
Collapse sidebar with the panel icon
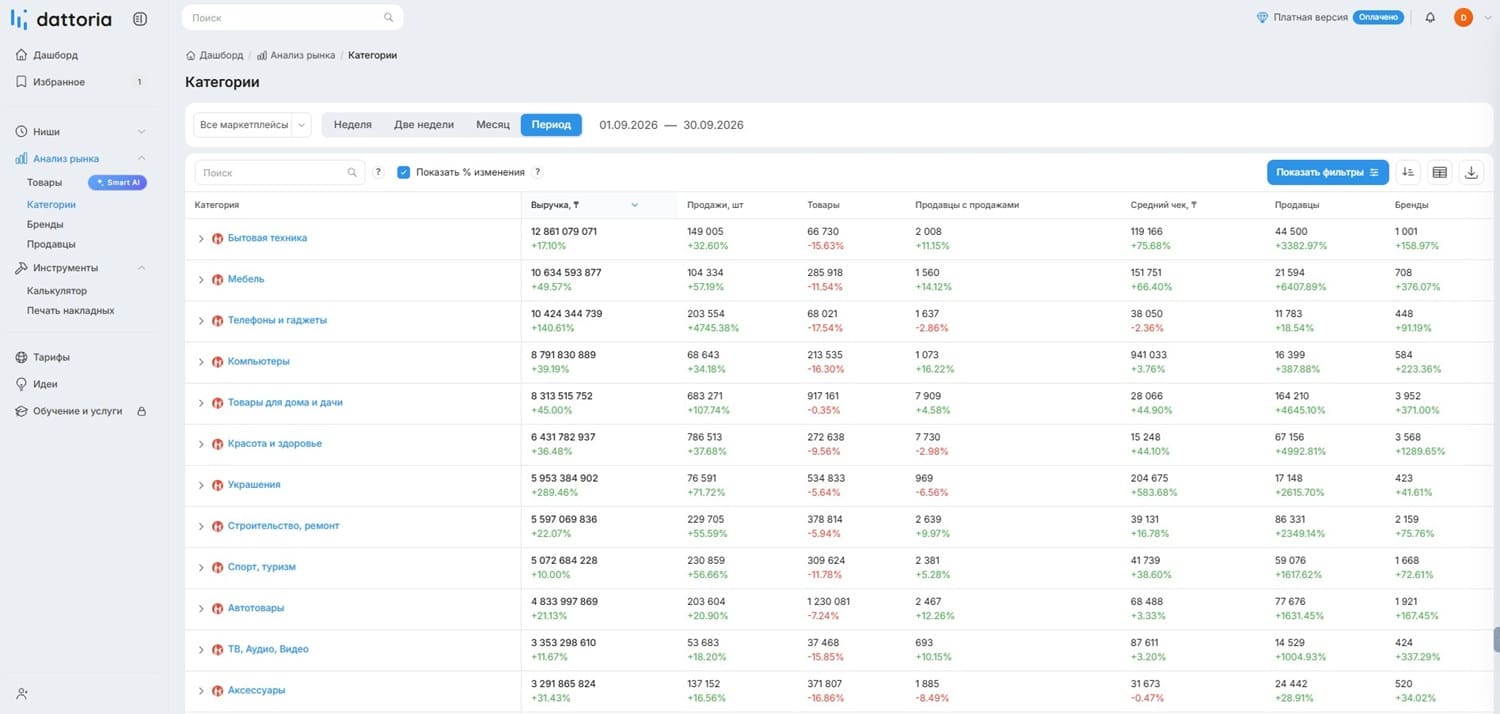(140, 19)
